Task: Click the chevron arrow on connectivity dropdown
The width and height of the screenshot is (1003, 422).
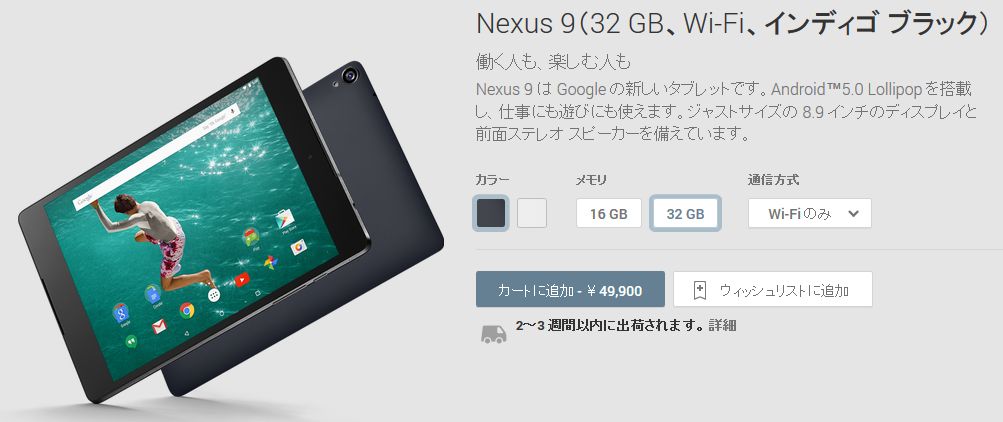Action: [x=853, y=214]
